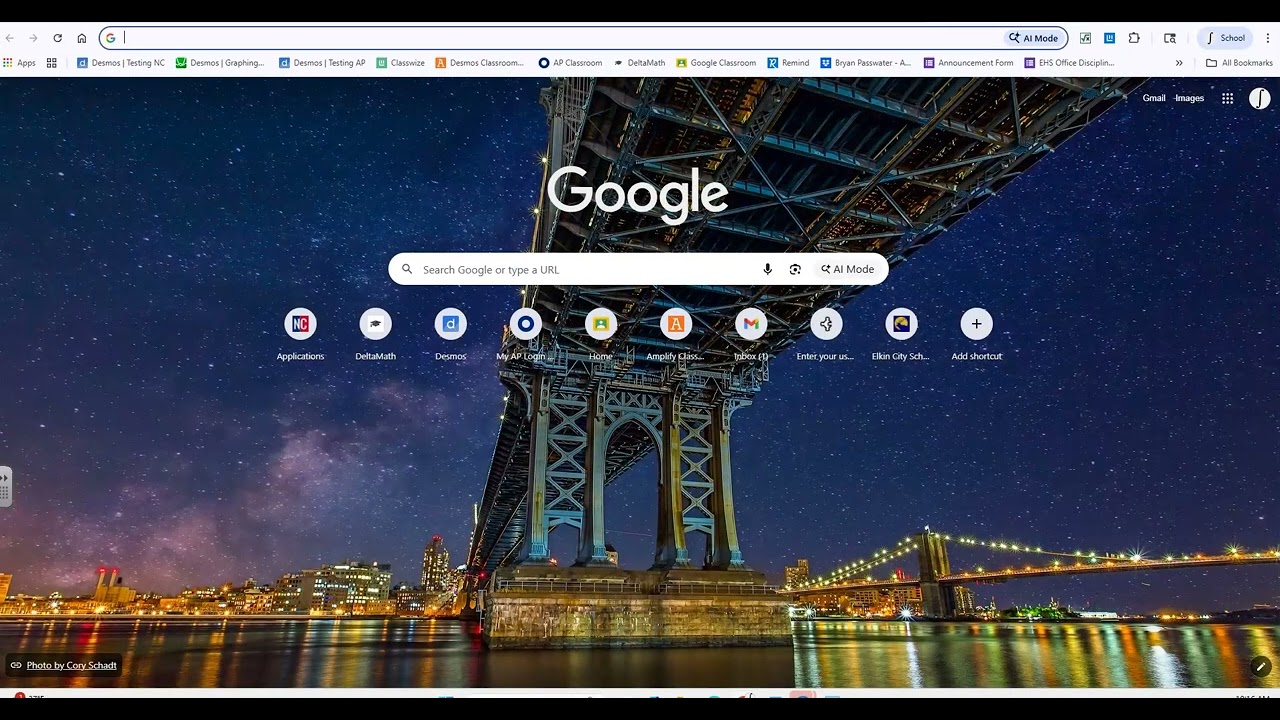Go to the browser home page
The height and width of the screenshot is (720, 1280).
[82, 38]
